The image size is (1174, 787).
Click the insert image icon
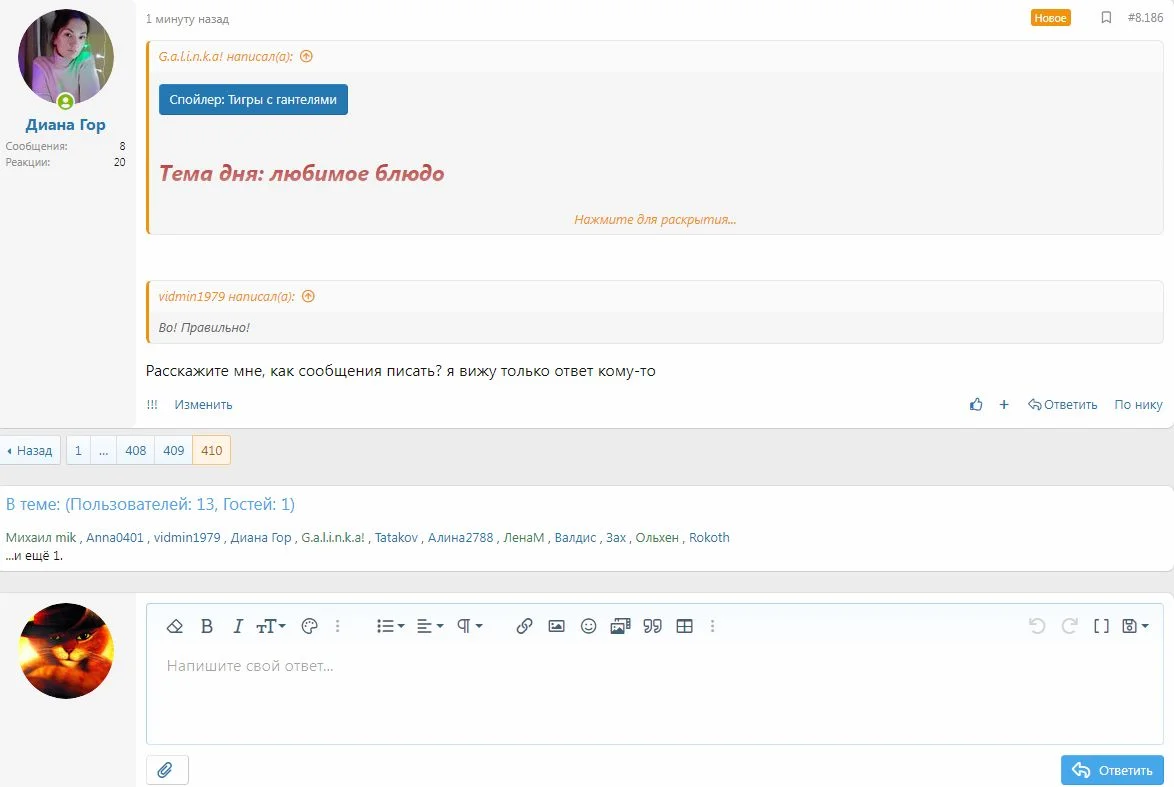557,626
